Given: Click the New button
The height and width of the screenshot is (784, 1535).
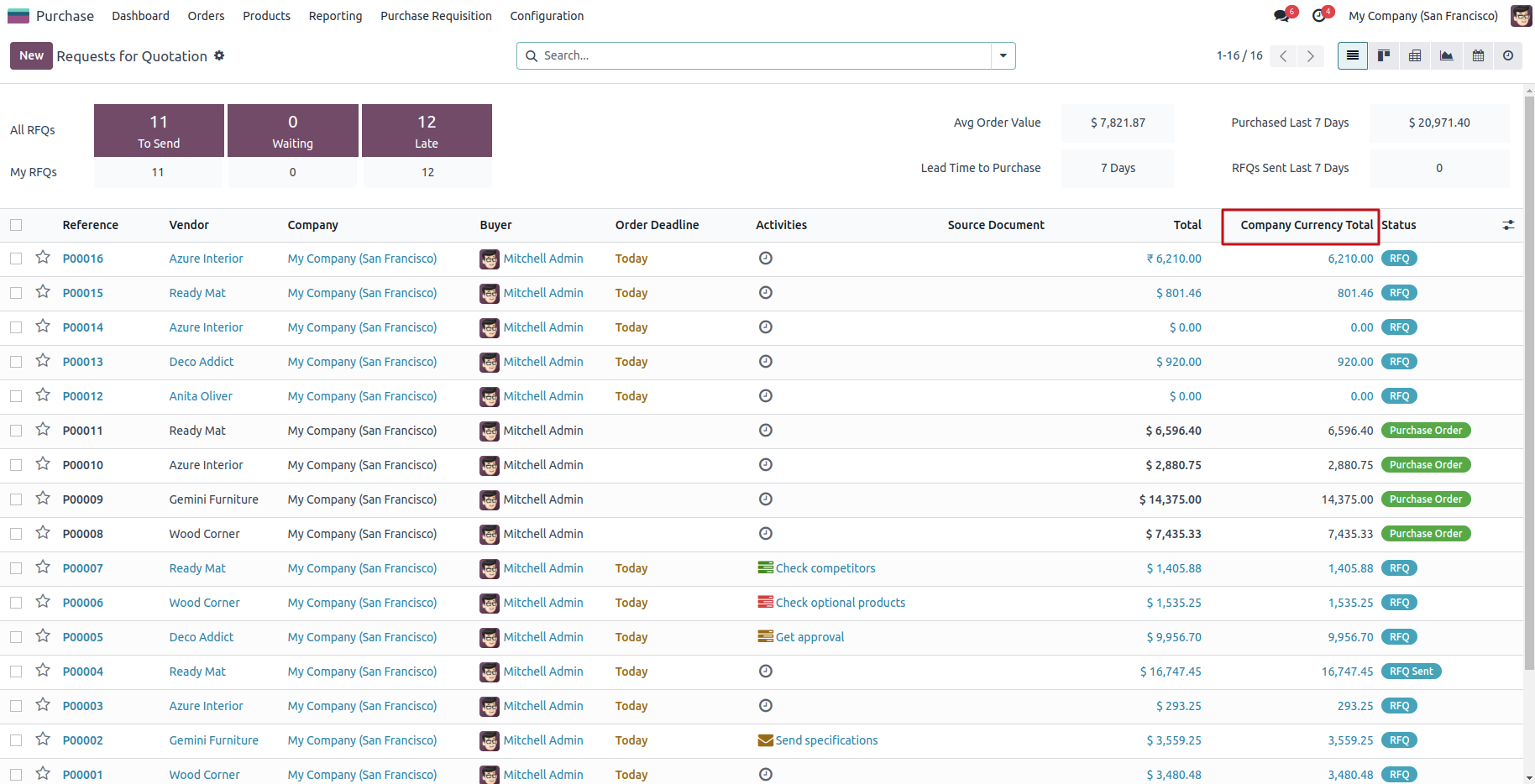Looking at the screenshot, I should 31,55.
